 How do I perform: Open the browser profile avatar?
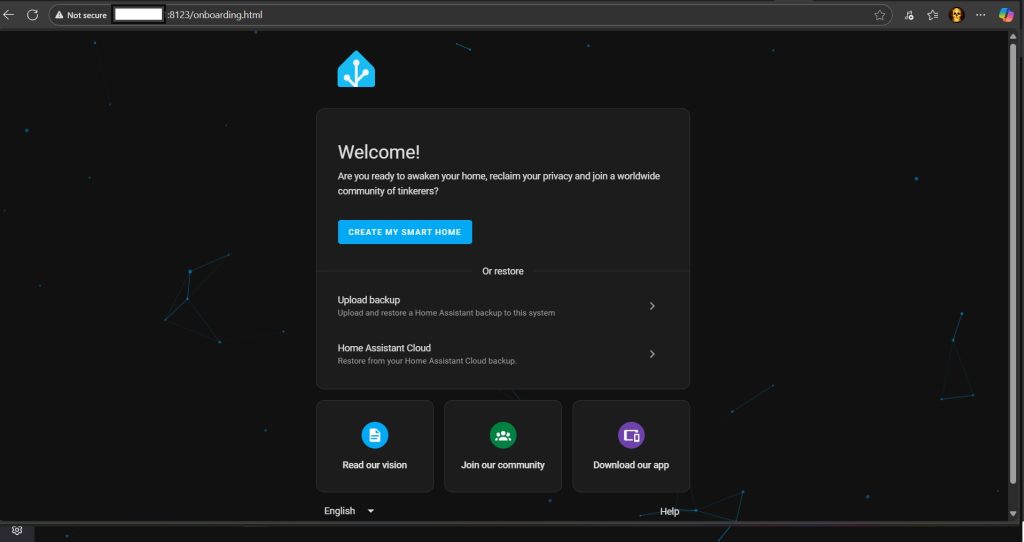point(956,14)
